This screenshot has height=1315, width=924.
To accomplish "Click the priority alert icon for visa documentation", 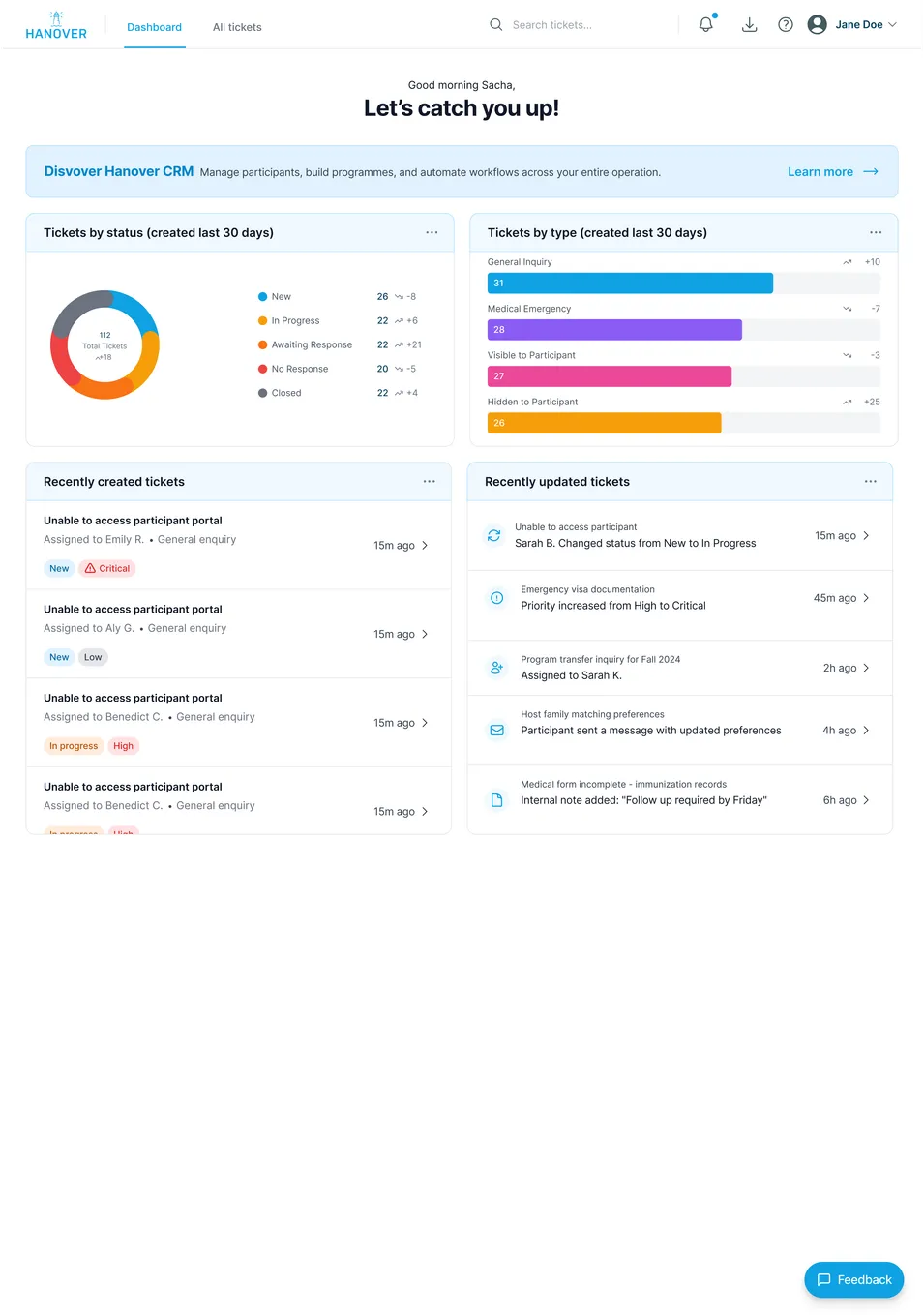I will [x=496, y=598].
